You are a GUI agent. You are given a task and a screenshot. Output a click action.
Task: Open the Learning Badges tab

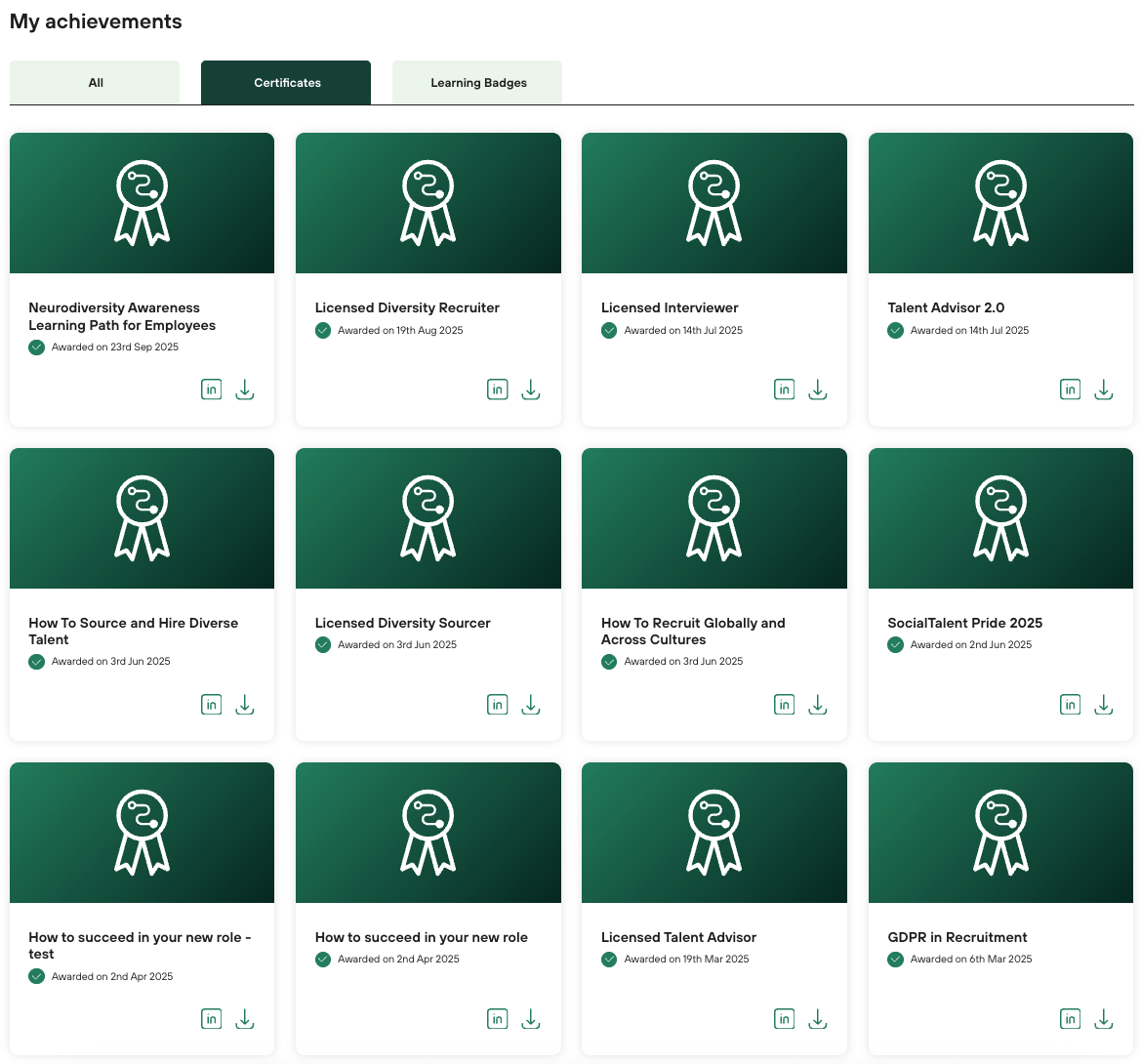pos(478,83)
